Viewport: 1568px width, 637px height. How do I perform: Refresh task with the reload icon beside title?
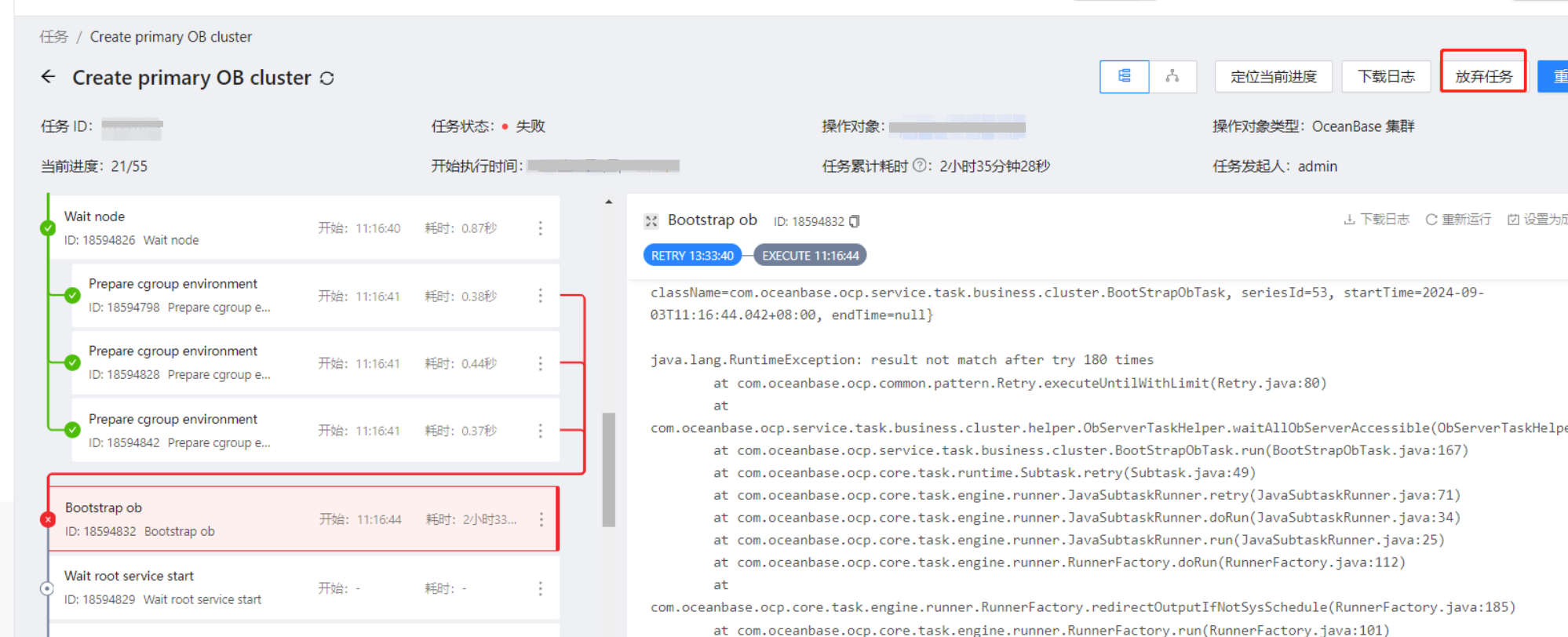pos(327,78)
